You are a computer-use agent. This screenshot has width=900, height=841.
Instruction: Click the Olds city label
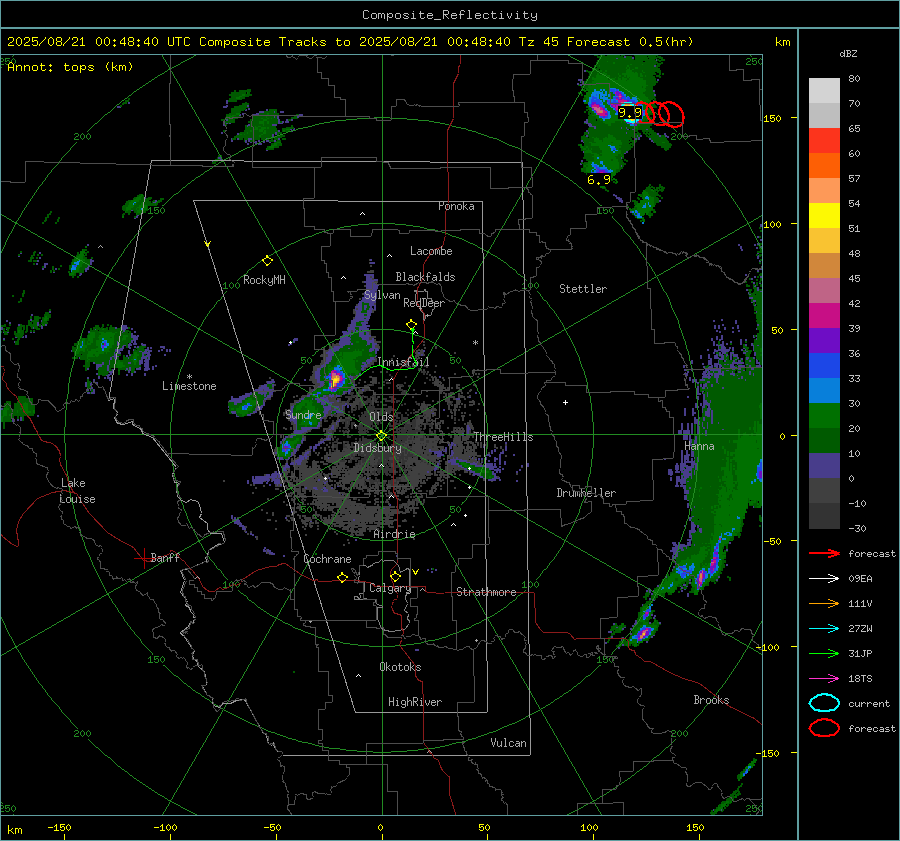pos(381,417)
